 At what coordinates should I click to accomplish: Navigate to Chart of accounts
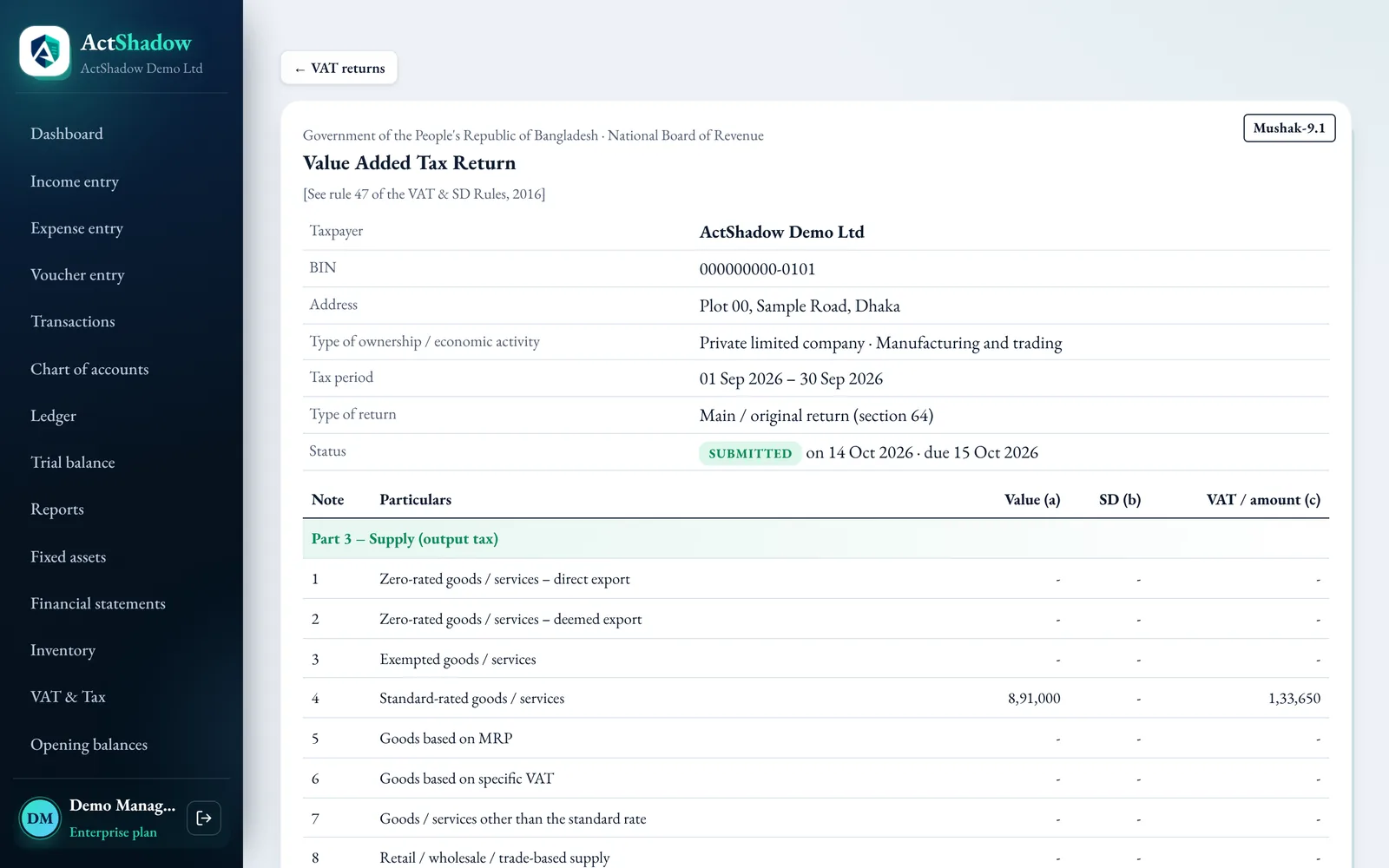[x=89, y=369]
